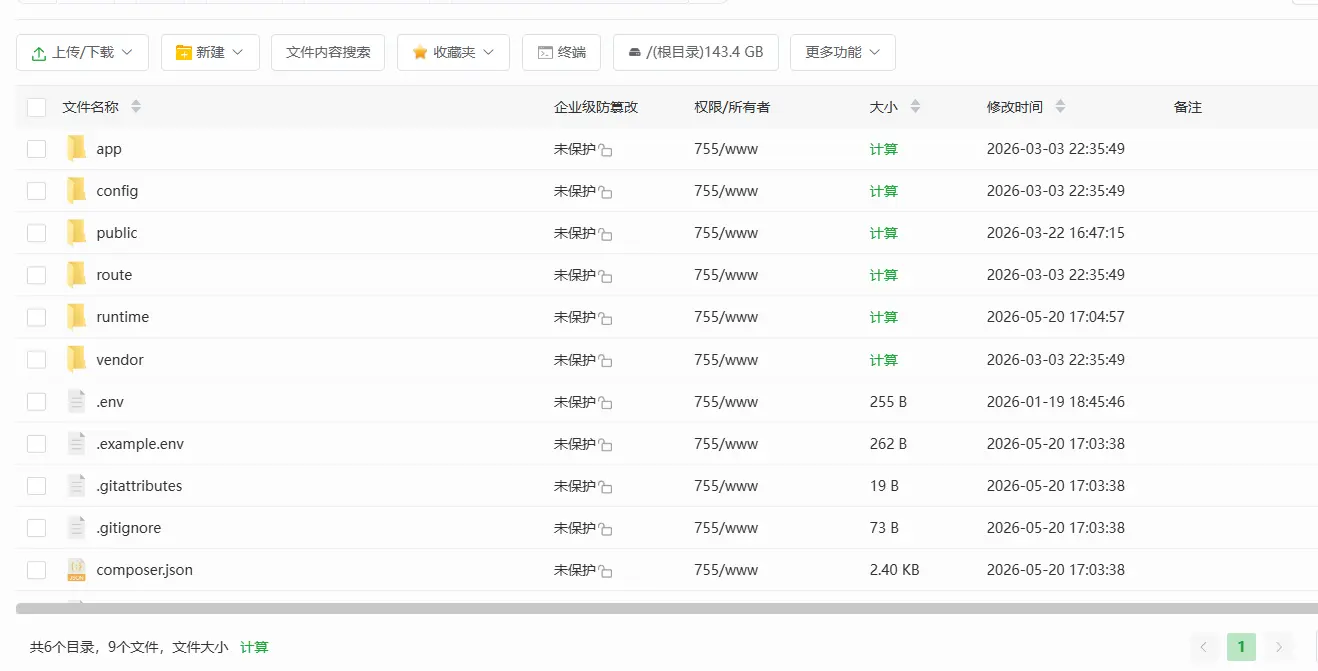The height and width of the screenshot is (671, 1318).
Task: Click 计算 link for total file size
Action: tap(254, 647)
